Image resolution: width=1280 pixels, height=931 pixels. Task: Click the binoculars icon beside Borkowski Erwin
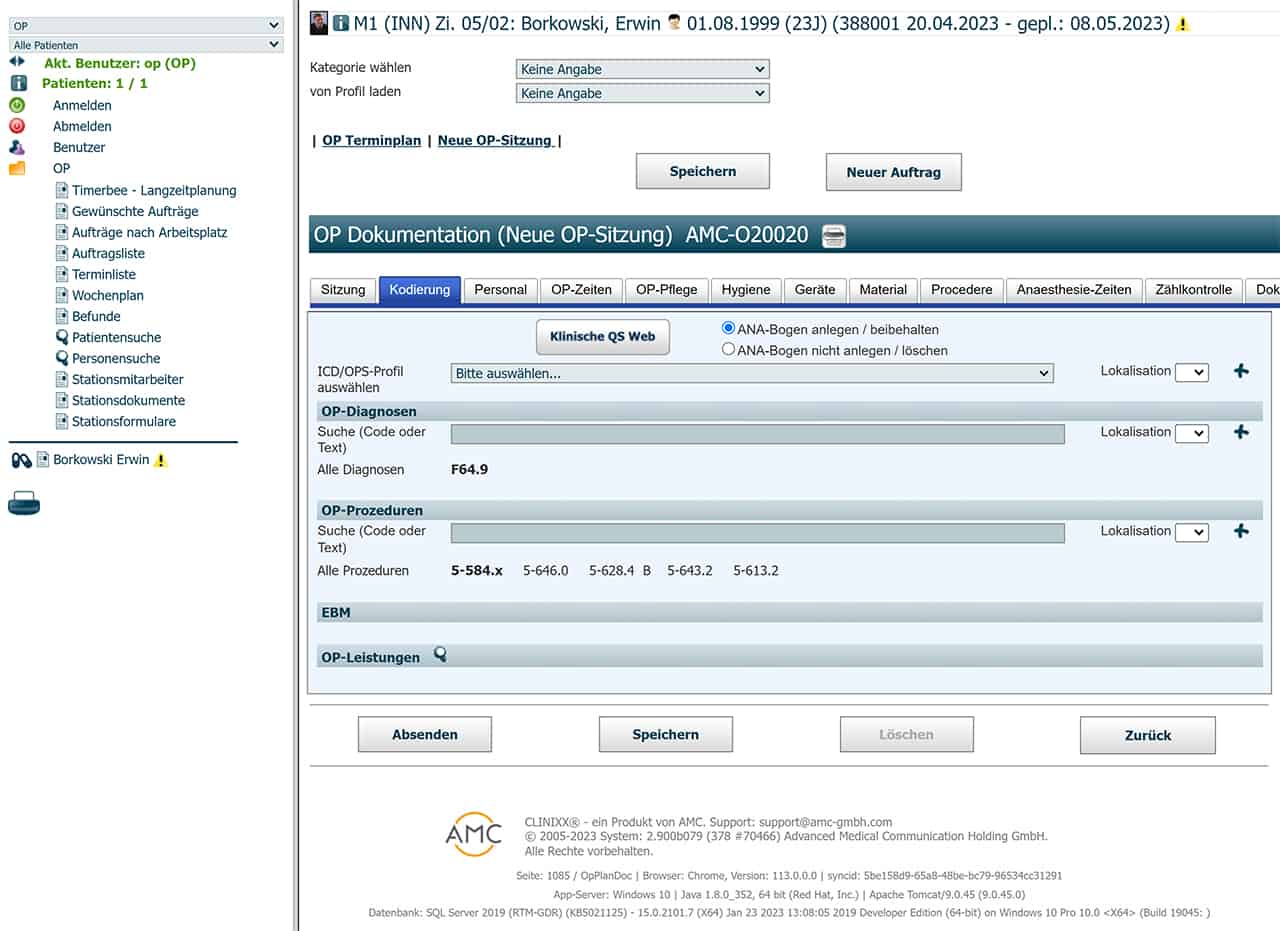click(21, 460)
